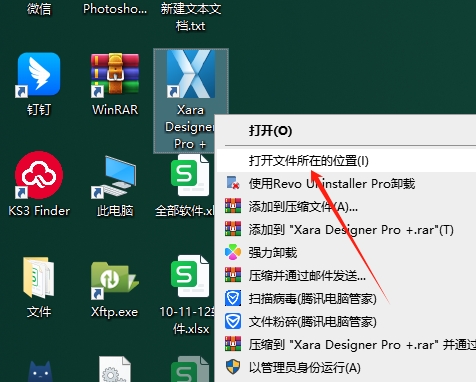Click the 微信 desktop label
This screenshot has width=476, height=382.
39,9
